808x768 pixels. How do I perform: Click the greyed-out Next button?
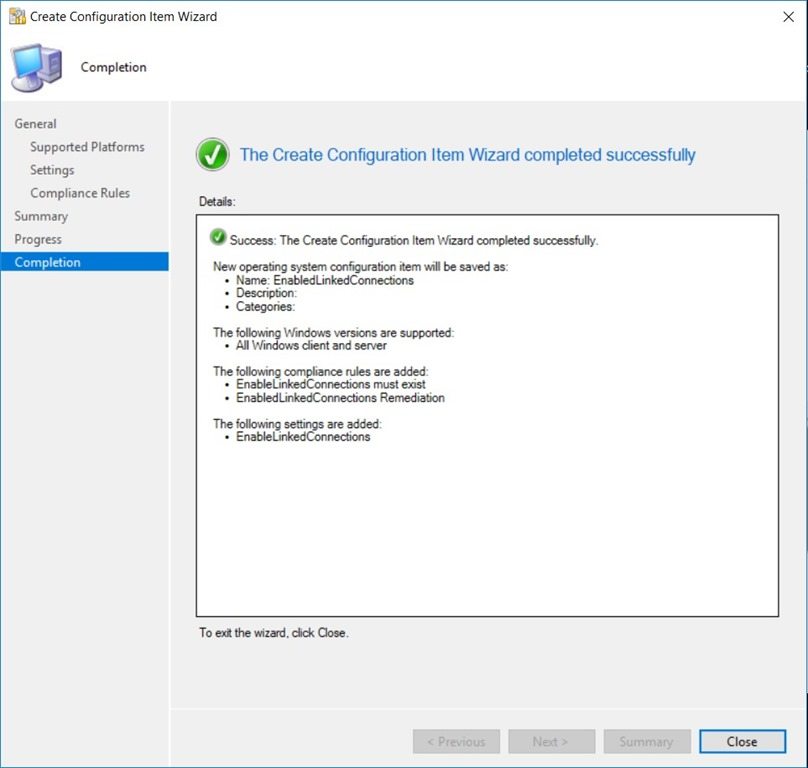(x=551, y=741)
